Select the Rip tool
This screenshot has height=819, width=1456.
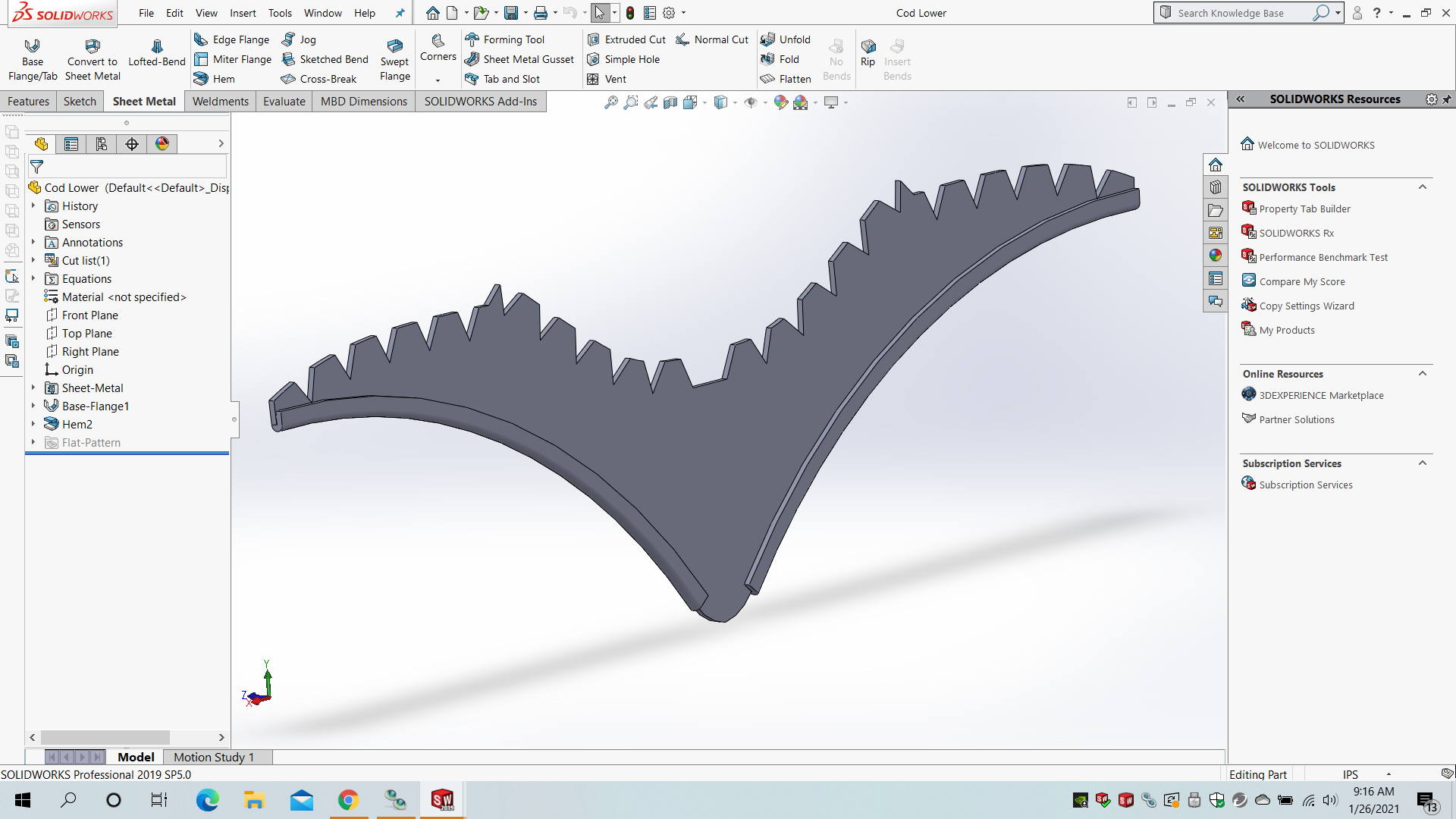868,53
